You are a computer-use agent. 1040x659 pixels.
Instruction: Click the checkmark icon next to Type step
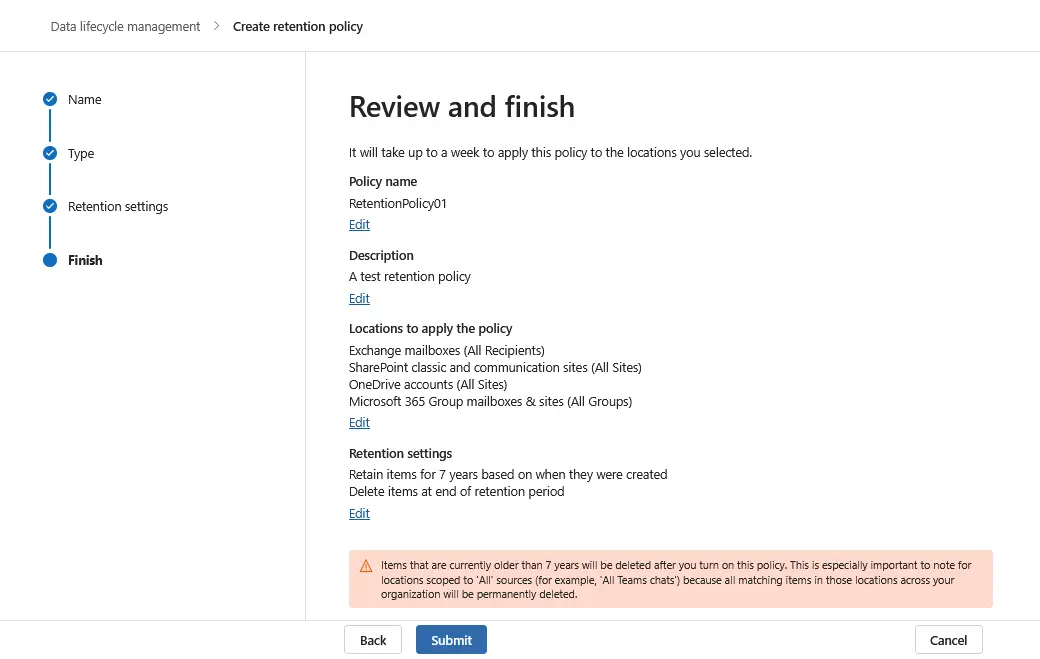click(x=50, y=153)
